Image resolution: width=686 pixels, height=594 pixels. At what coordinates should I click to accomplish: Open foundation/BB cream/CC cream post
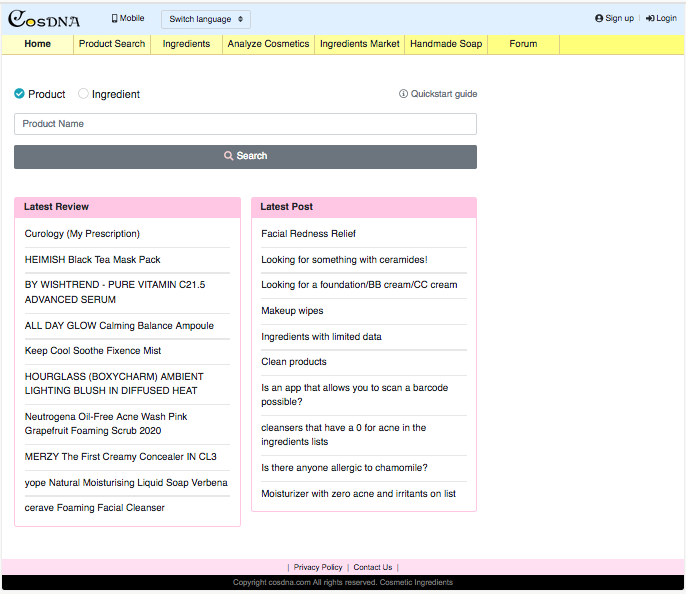coord(359,284)
